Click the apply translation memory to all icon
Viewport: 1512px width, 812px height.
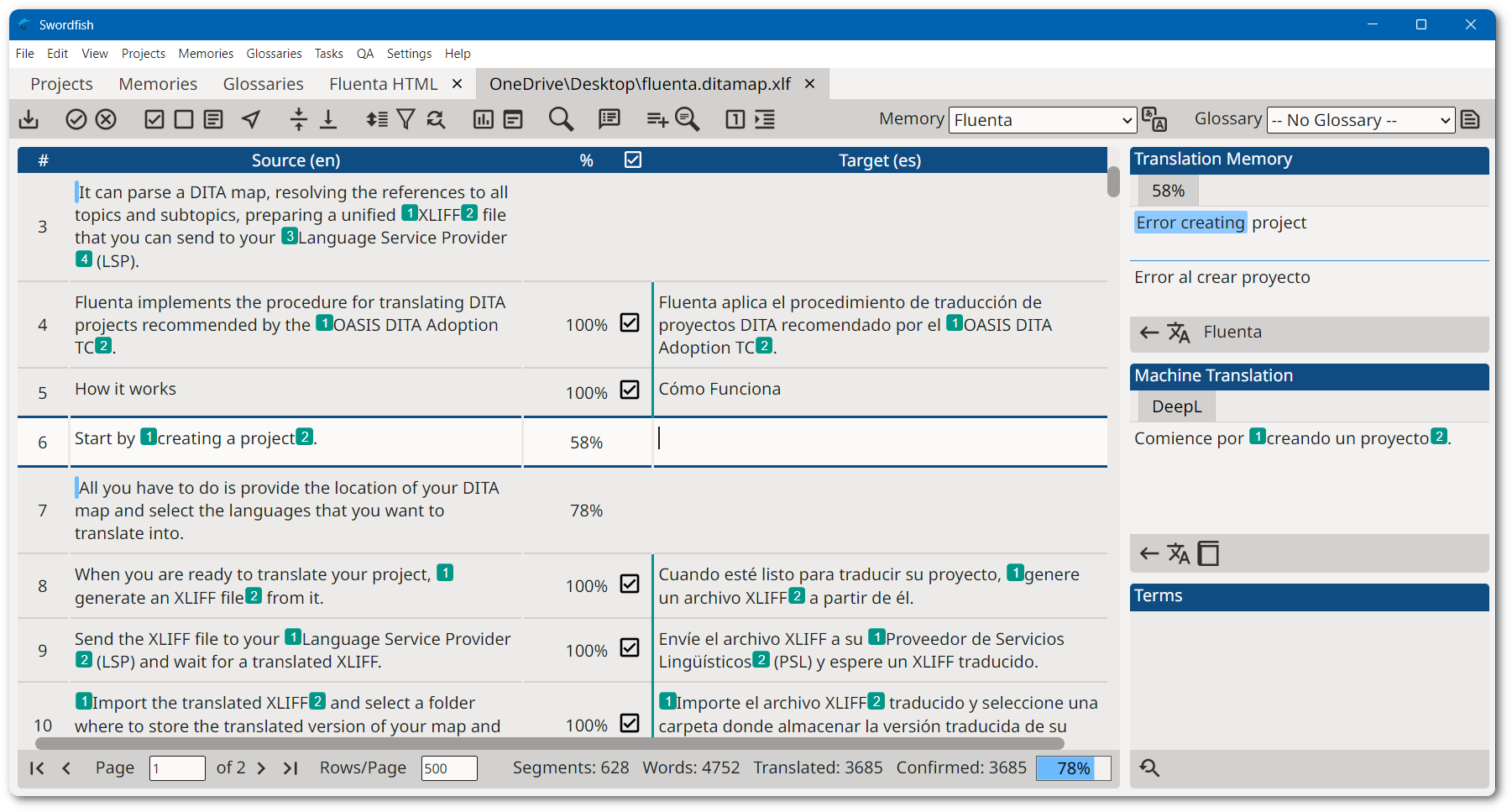click(x=1154, y=119)
